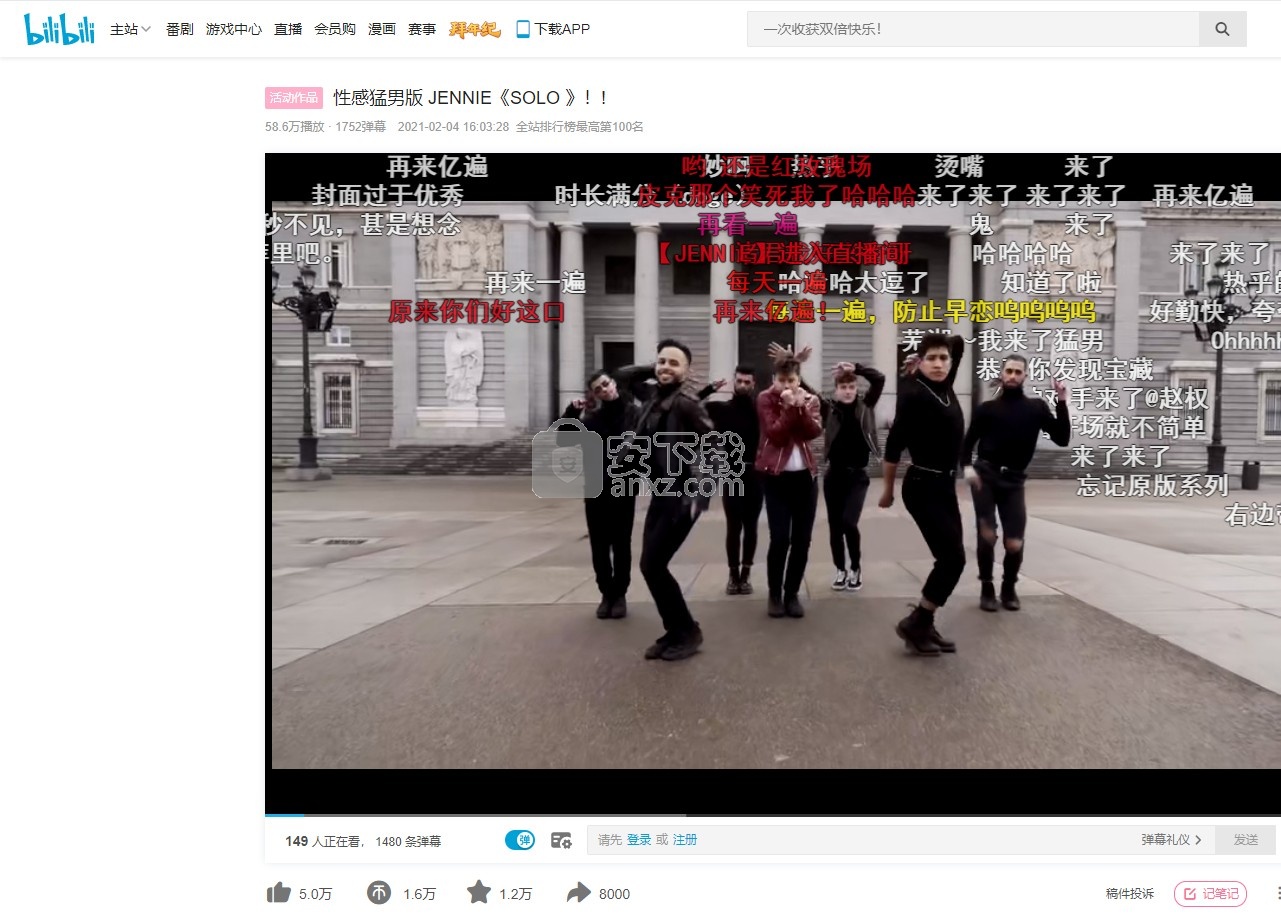Select 会员购 in the navigation bar
1281x919 pixels.
click(x=335, y=29)
